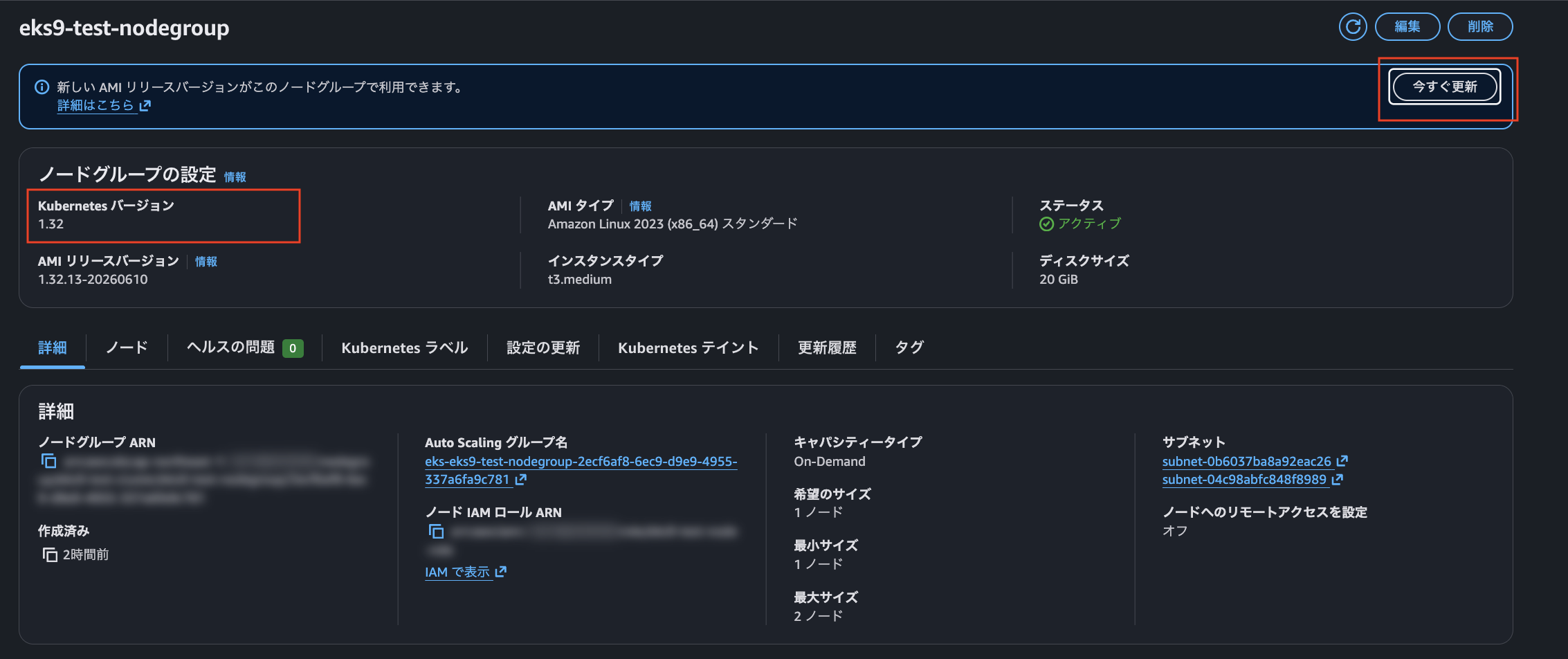Click the Kubernetes version value 1.32
Viewport: 1568px width, 659px height.
pos(51,224)
